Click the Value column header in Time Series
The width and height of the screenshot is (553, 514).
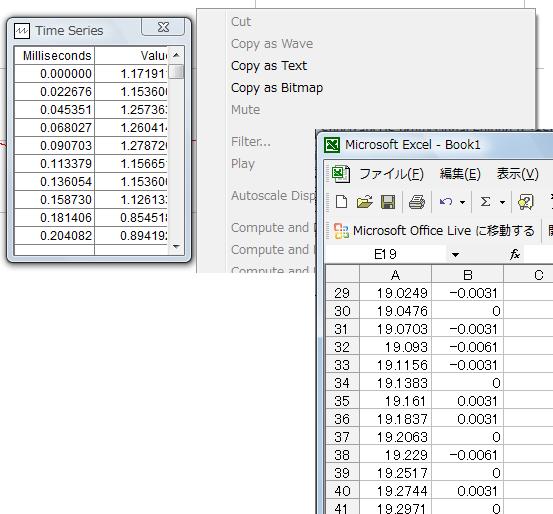(131, 56)
